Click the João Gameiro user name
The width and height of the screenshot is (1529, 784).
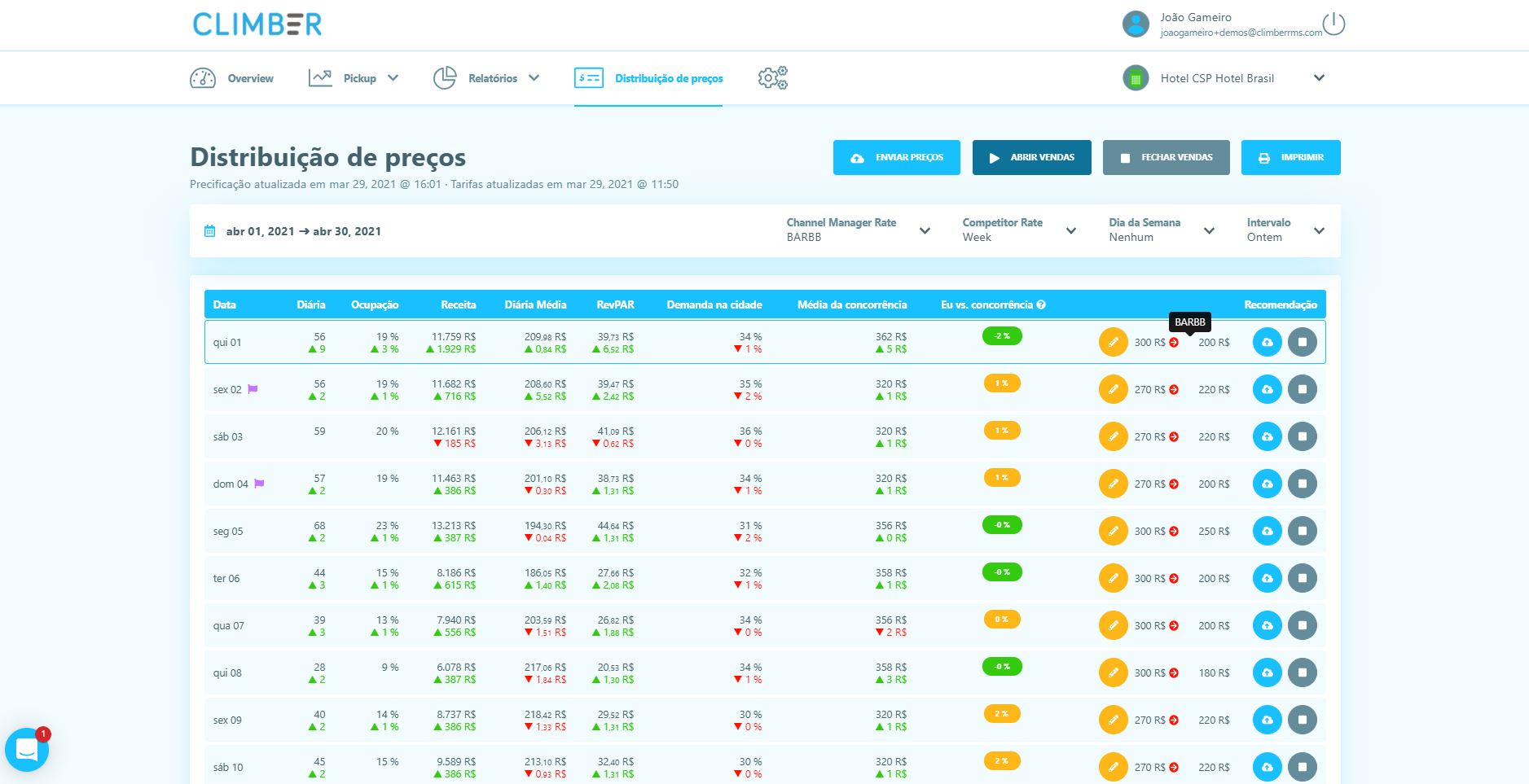click(1196, 17)
